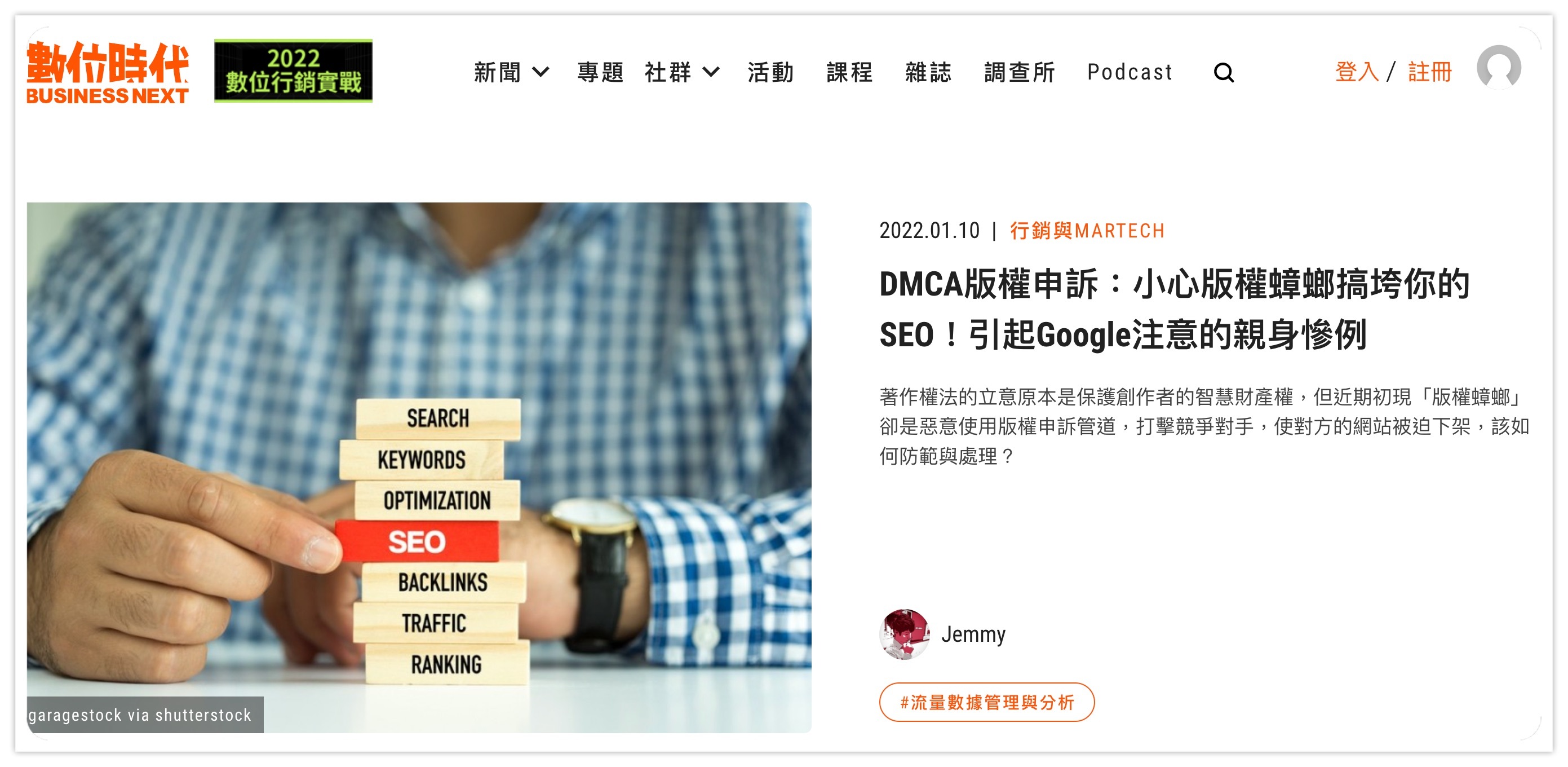Click the 數位時代 Business Next logo
The height and width of the screenshot is (767, 1568).
[108, 72]
